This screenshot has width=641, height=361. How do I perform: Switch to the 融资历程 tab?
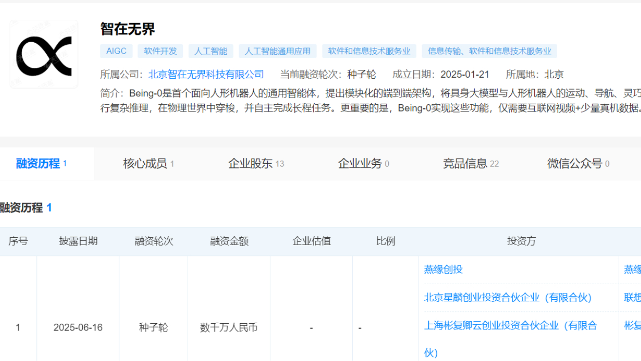[x=41, y=164]
